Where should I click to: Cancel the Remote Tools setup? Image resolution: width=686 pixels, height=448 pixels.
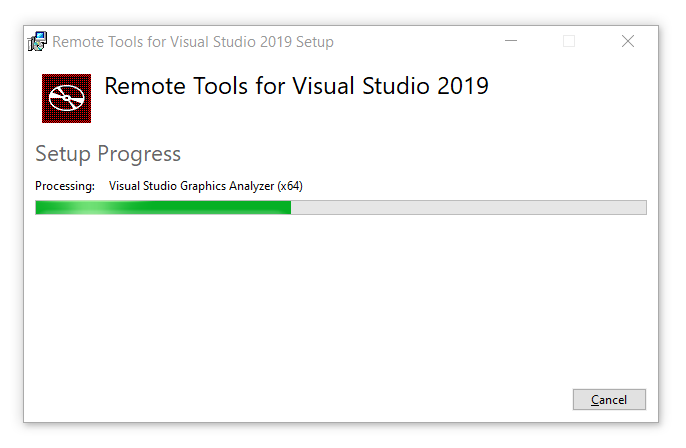click(609, 399)
